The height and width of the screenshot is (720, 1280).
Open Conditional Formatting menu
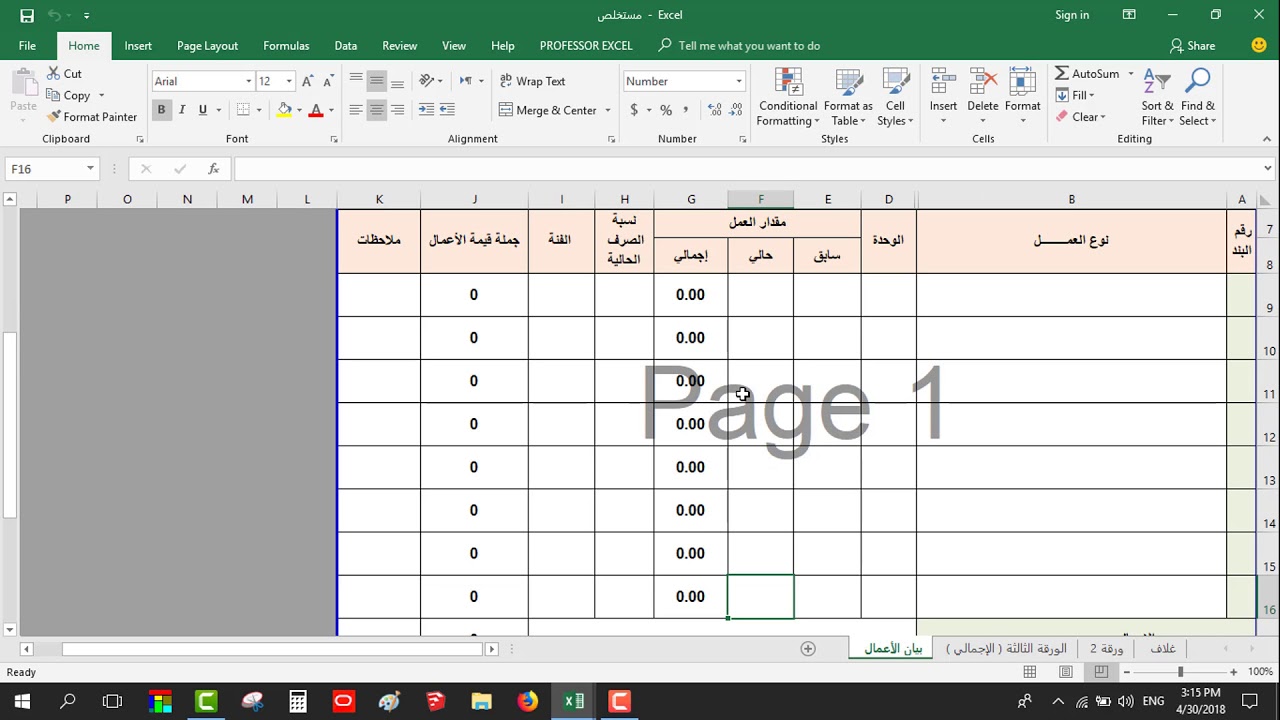pos(788,98)
